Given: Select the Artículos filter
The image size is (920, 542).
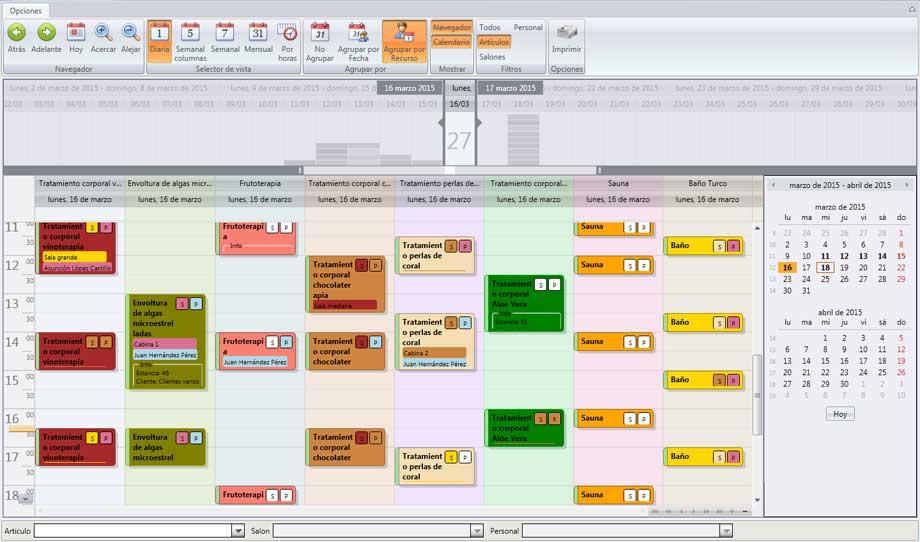Looking at the screenshot, I should pyautogui.click(x=494, y=42).
